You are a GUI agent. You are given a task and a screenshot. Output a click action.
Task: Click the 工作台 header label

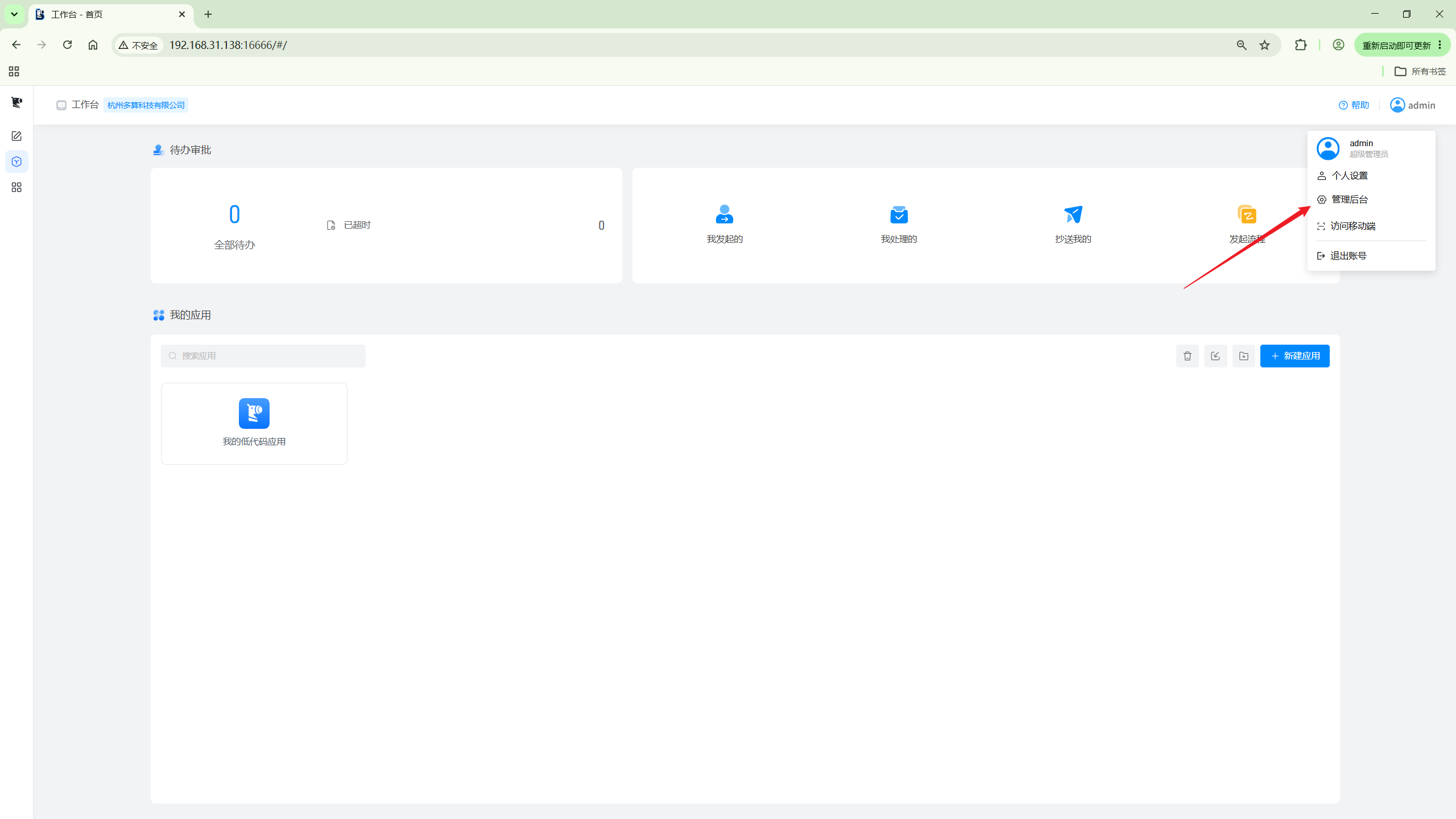[85, 105]
